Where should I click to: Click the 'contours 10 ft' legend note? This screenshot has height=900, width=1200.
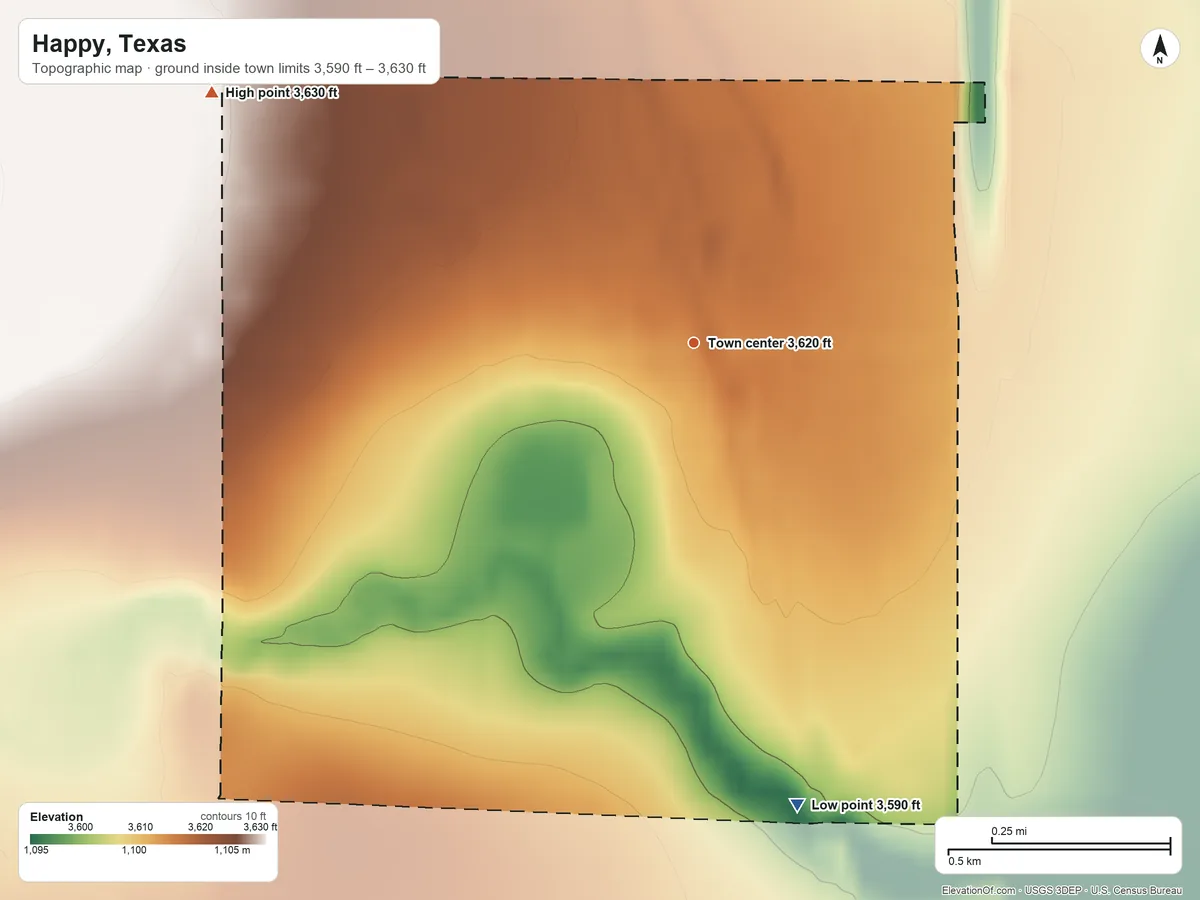[x=233, y=817]
